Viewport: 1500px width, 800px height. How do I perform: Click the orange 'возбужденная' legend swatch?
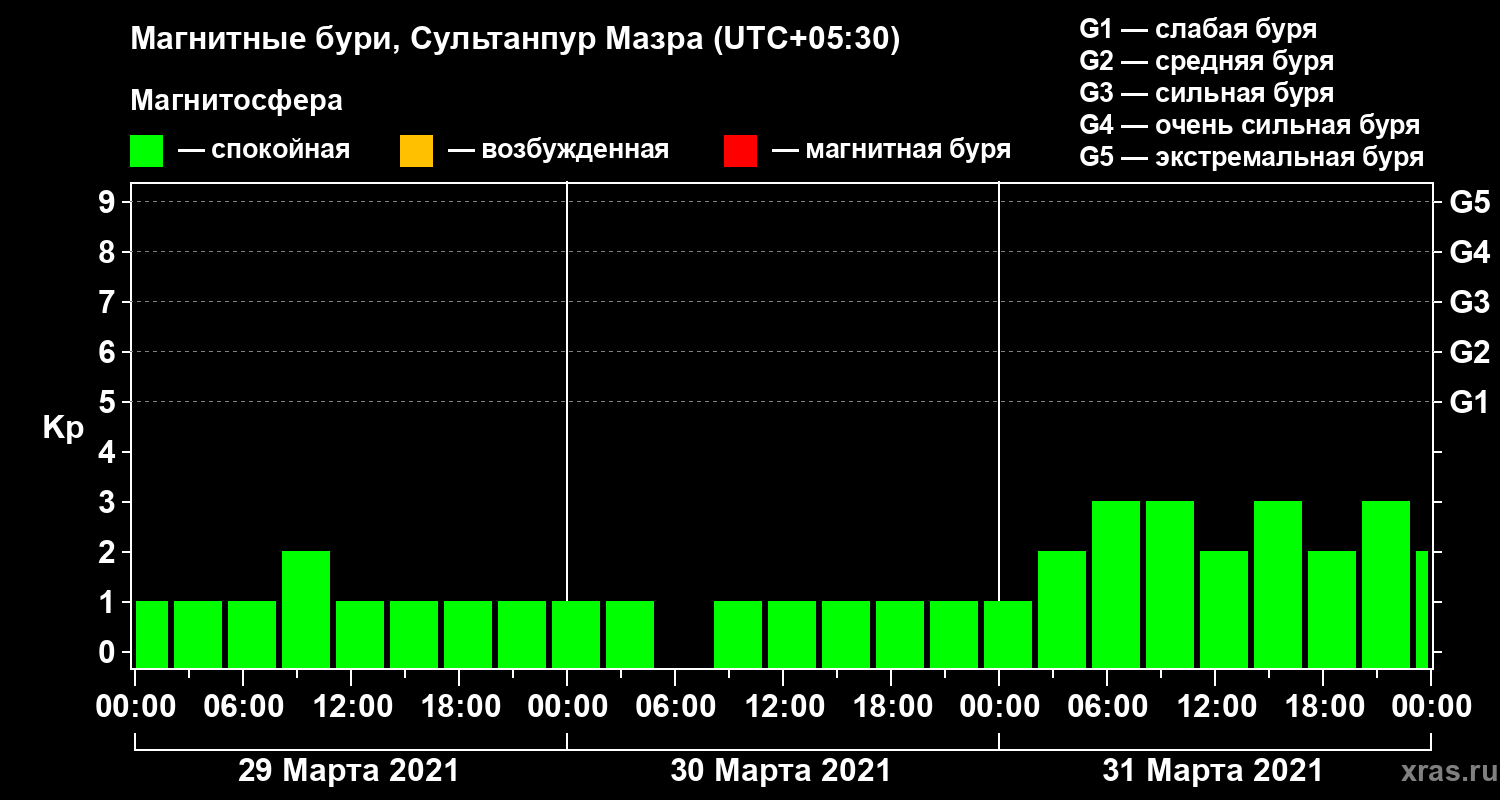[x=416, y=151]
